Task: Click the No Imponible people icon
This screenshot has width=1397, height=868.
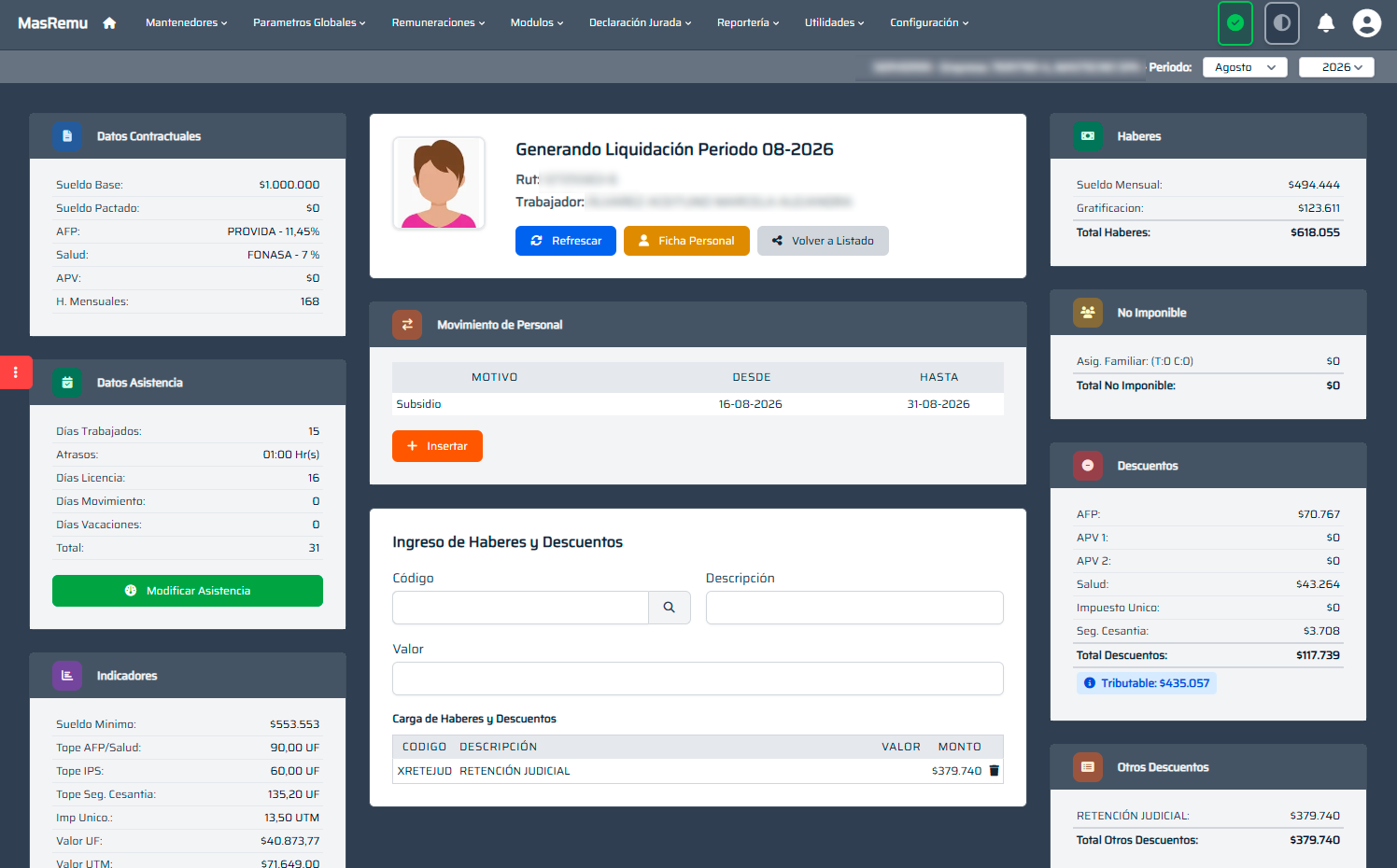Action: pos(1088,313)
